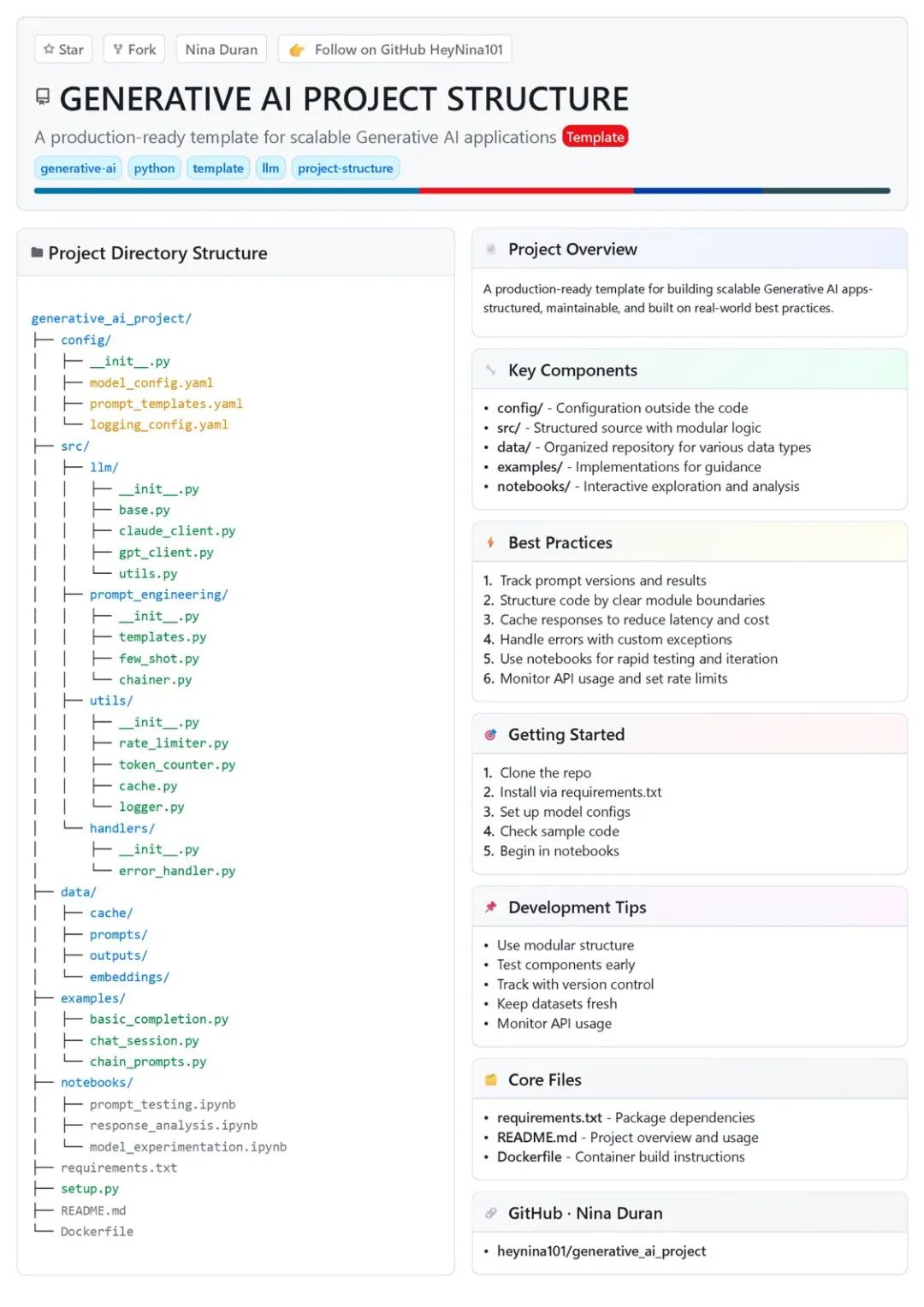Click the Getting Started target icon
The width and height of the screenshot is (924, 1307).
coord(491,734)
